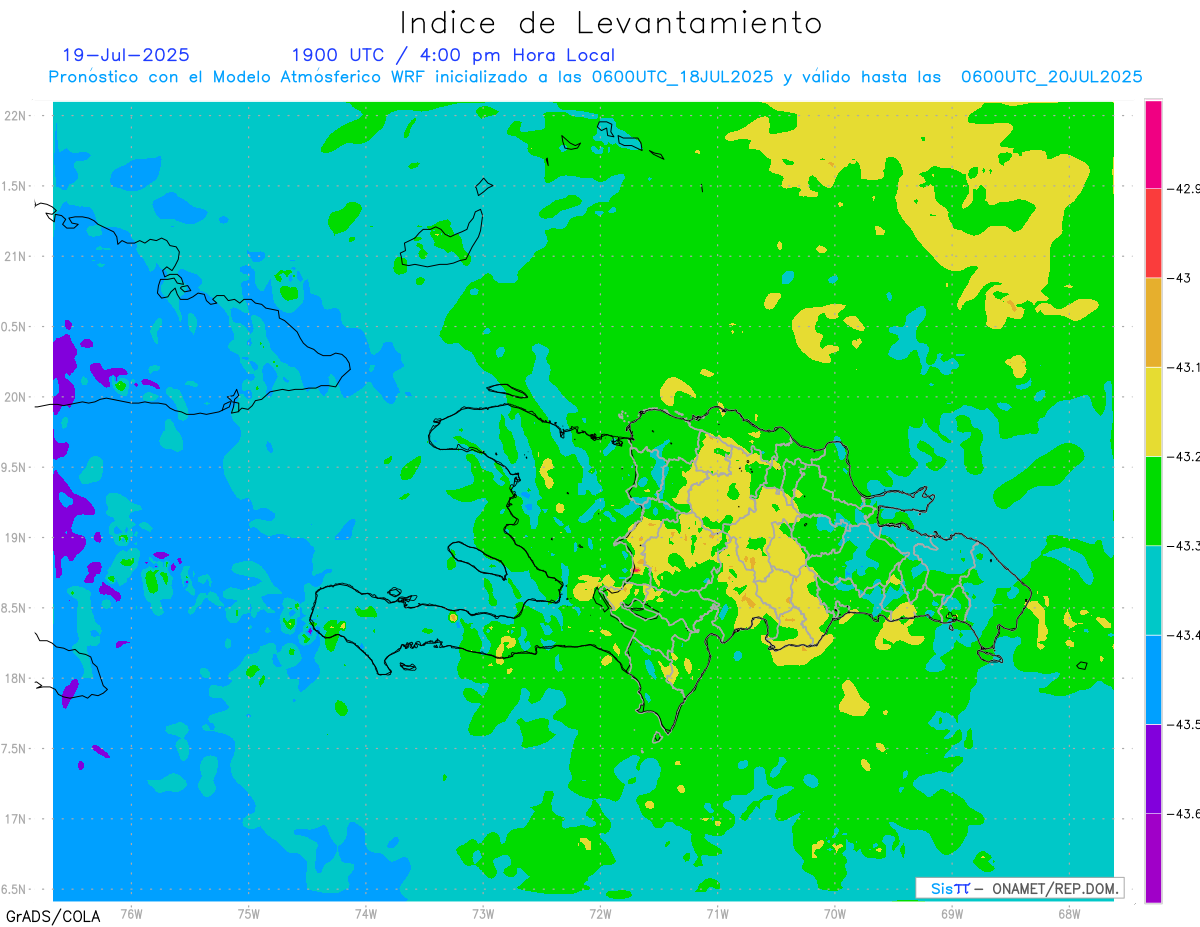Click the "19N" latitude label
Viewport: 1200px width, 927px height.
(x=15, y=537)
